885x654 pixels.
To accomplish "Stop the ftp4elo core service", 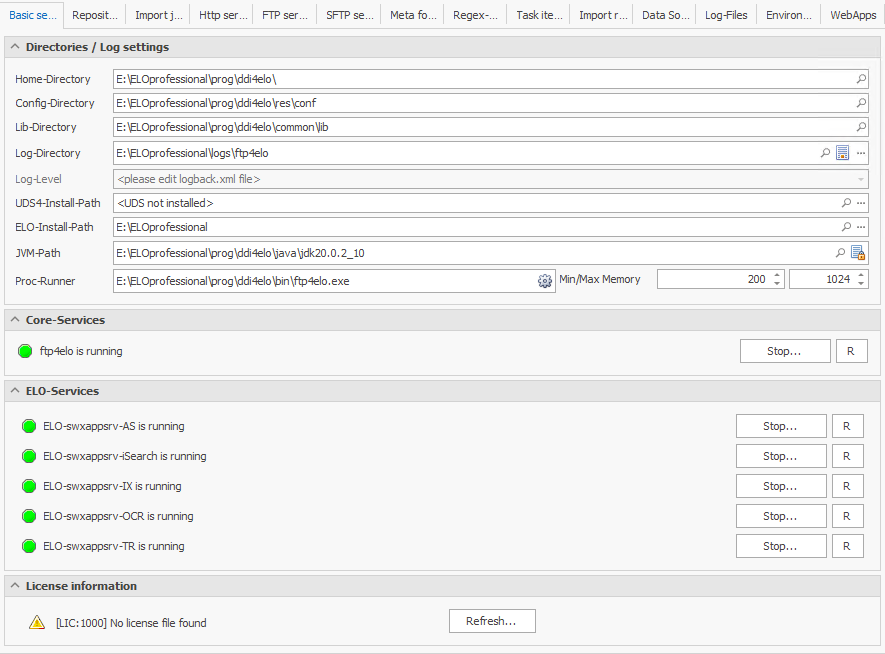I will 784,351.
